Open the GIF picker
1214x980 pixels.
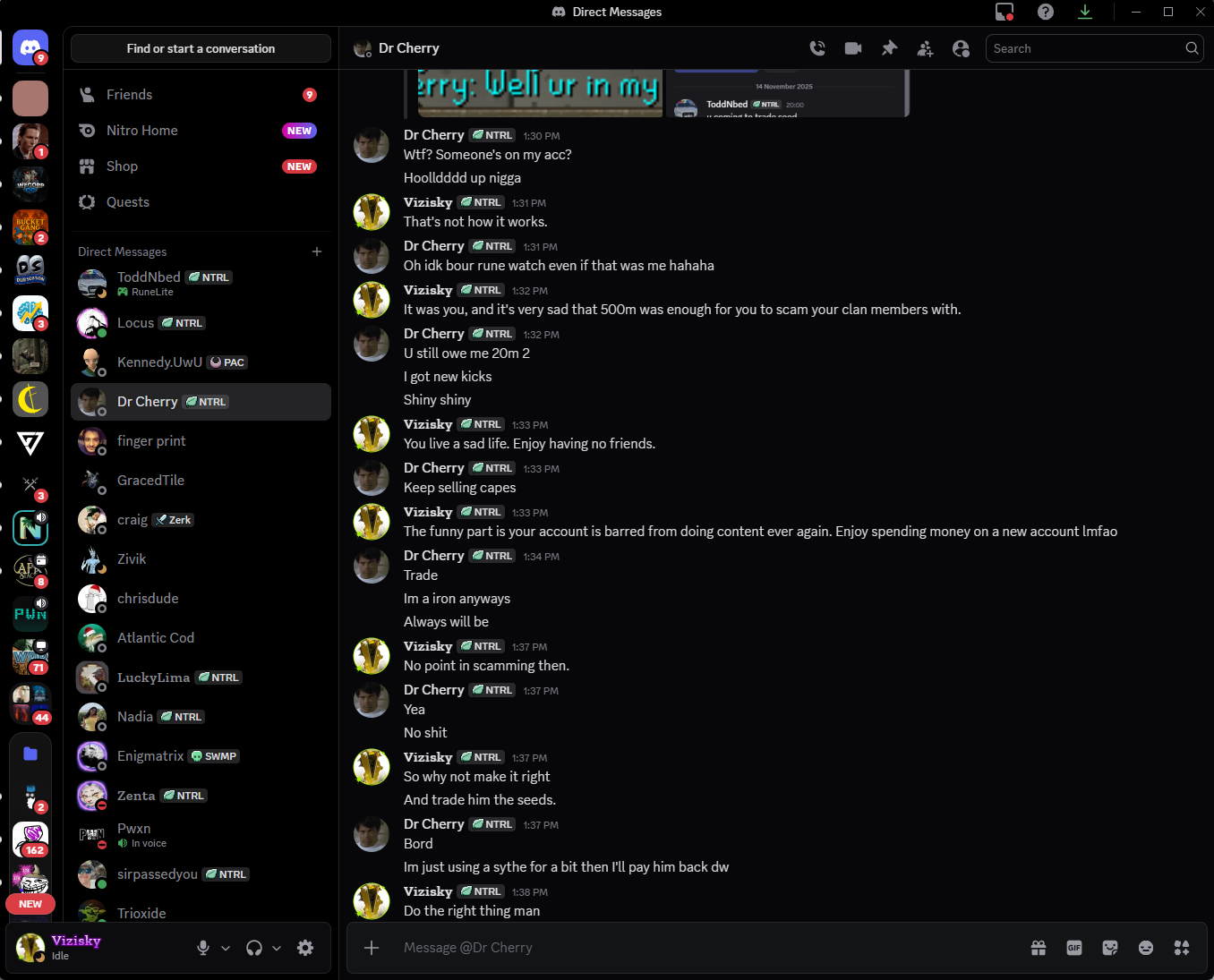[x=1074, y=948]
